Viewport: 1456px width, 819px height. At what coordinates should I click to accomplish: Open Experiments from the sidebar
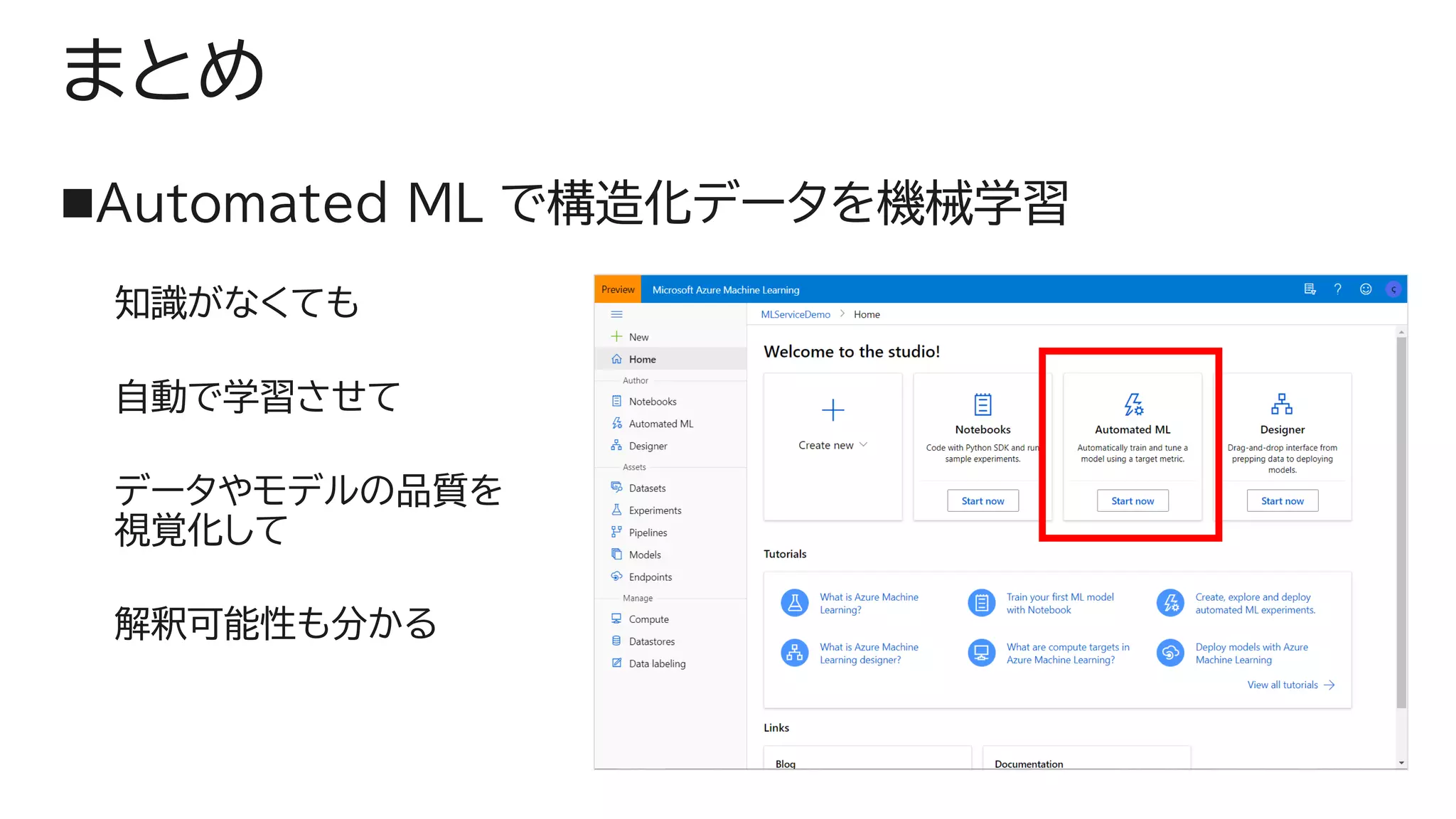coord(670,510)
